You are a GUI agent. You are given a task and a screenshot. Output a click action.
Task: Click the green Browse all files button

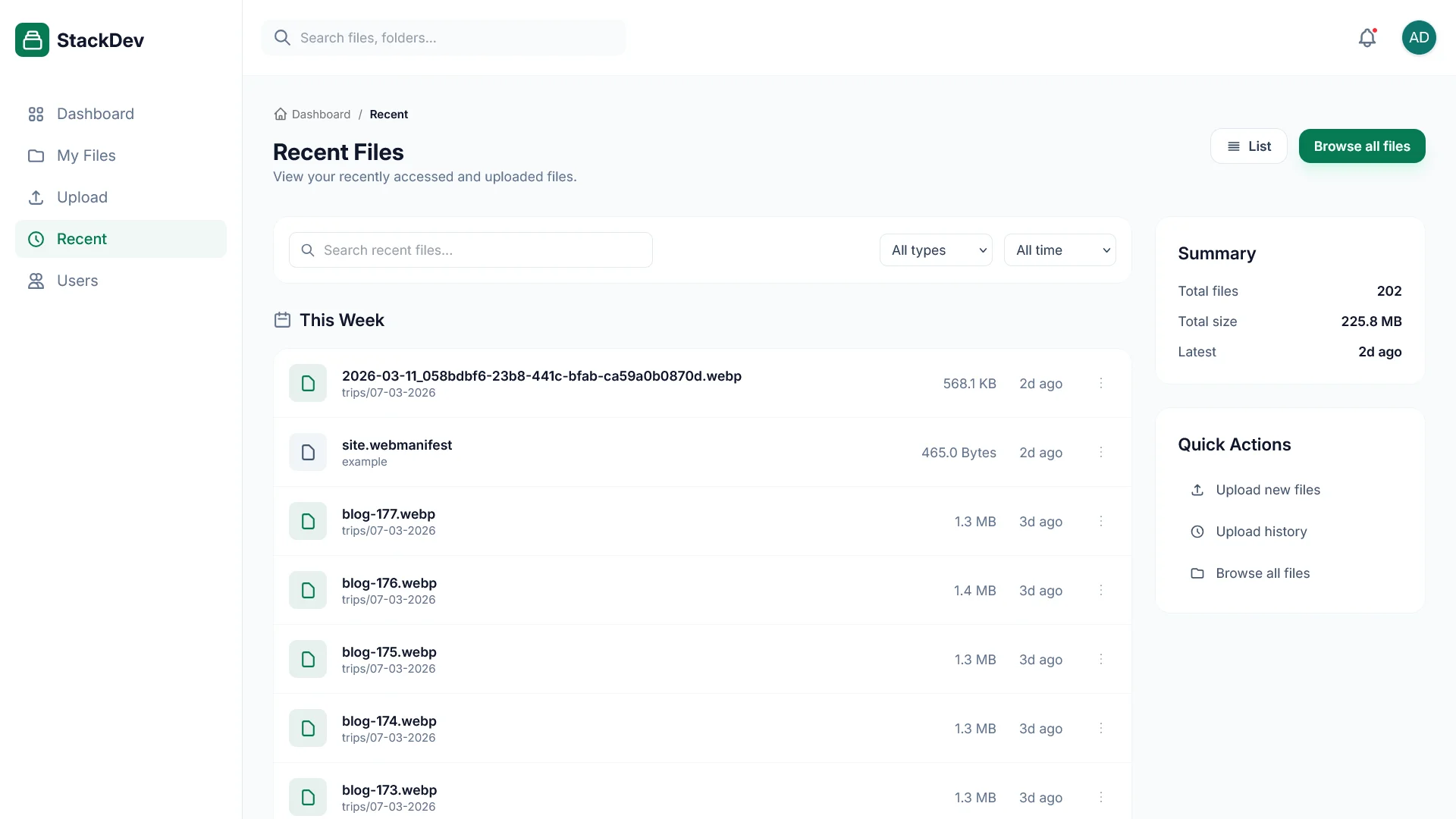click(1361, 146)
